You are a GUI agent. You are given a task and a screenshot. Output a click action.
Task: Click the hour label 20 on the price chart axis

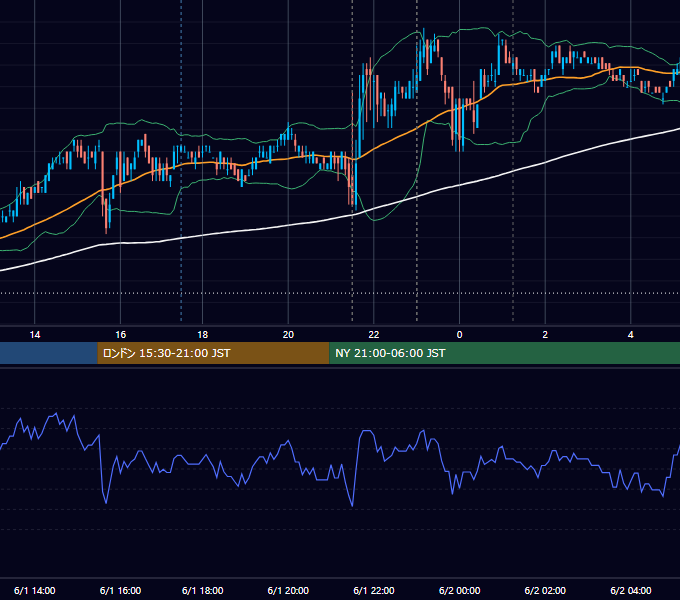tap(288, 334)
